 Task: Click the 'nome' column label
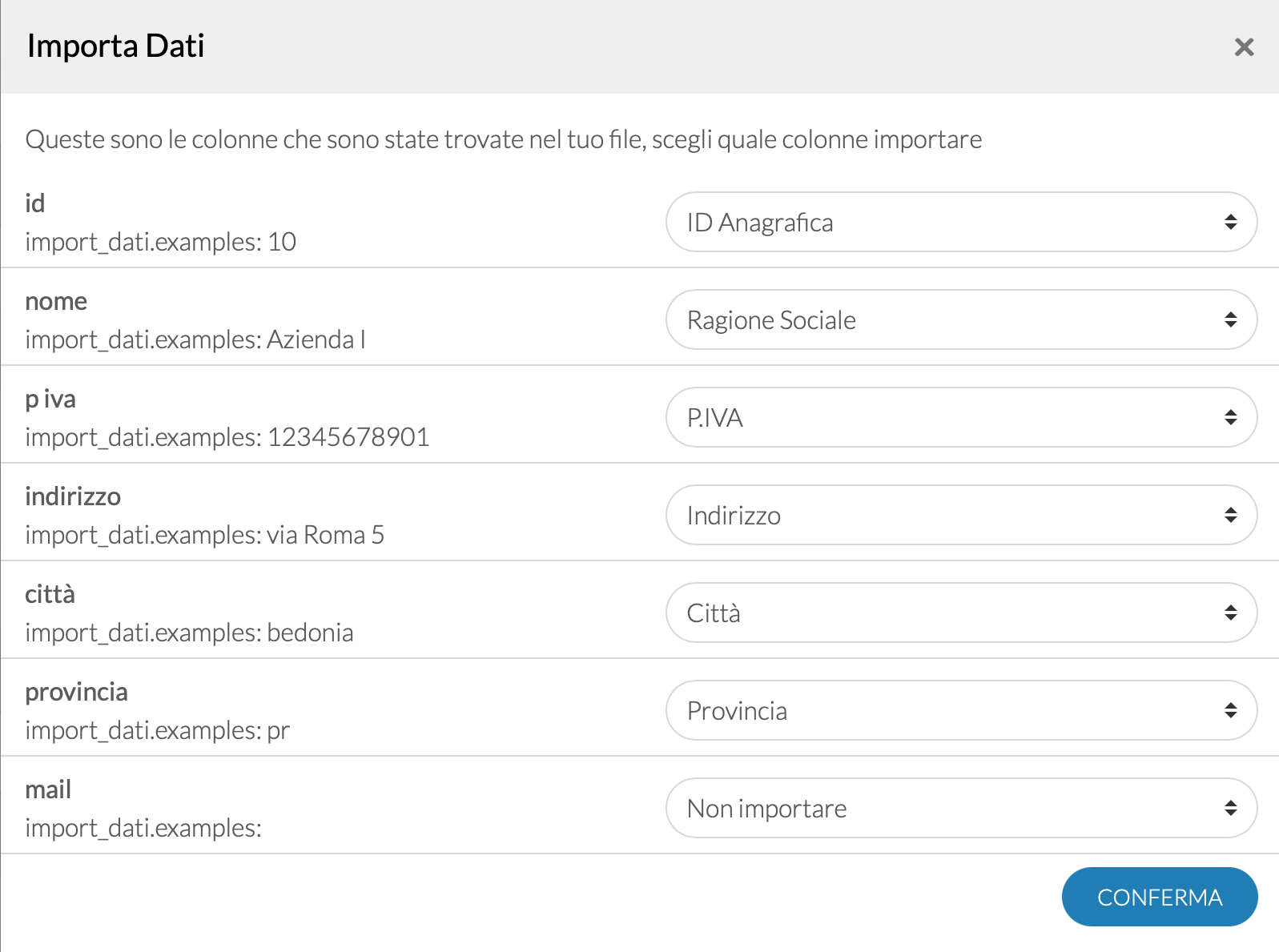coord(56,302)
